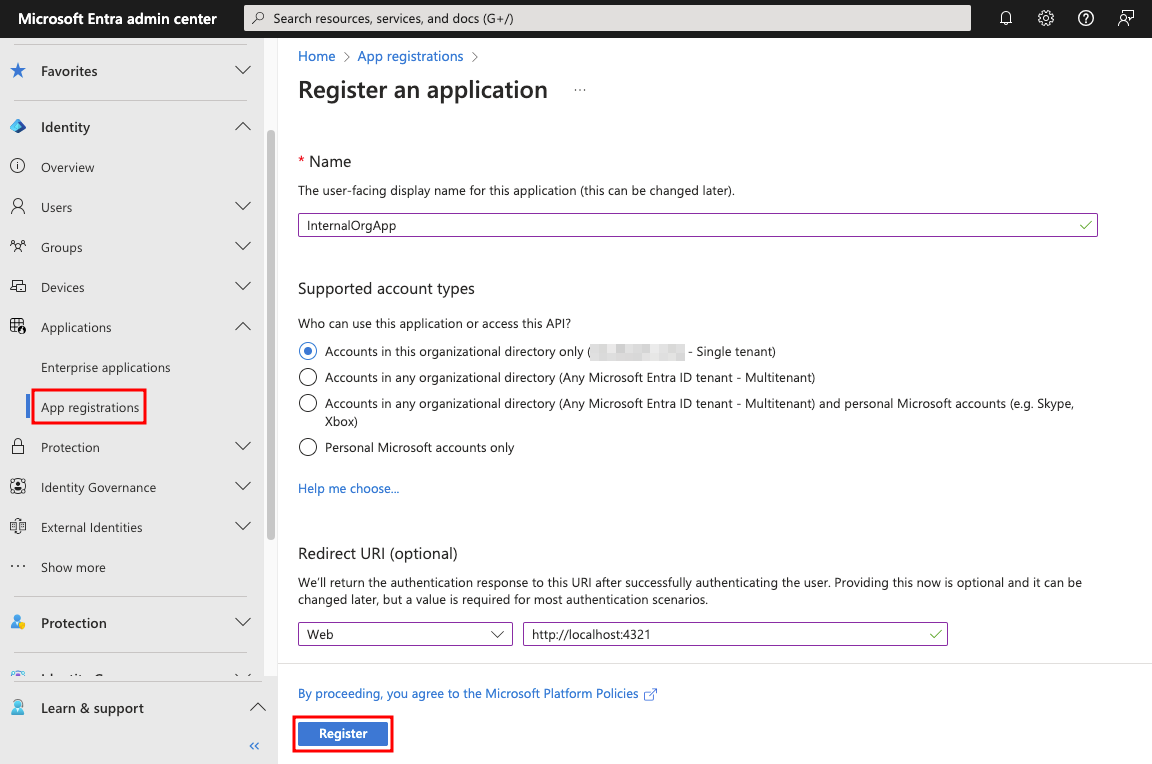Click the application Name input field
Image resolution: width=1152 pixels, height=764 pixels.
point(697,225)
